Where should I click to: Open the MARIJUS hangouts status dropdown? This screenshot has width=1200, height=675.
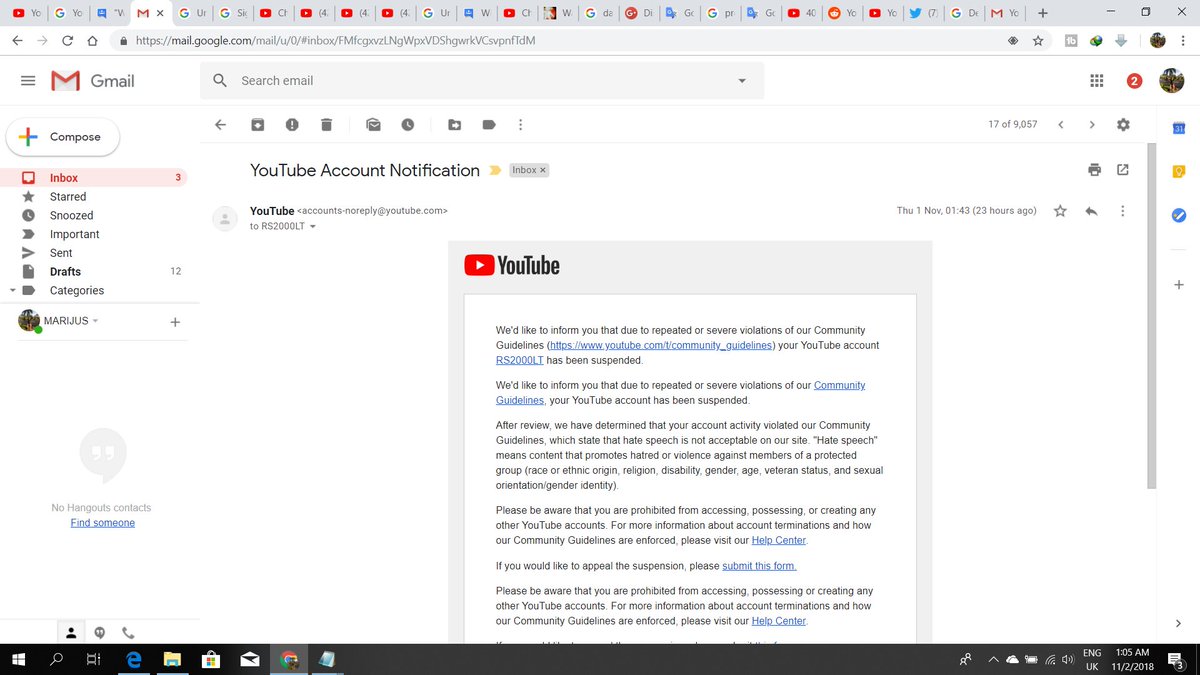point(96,321)
